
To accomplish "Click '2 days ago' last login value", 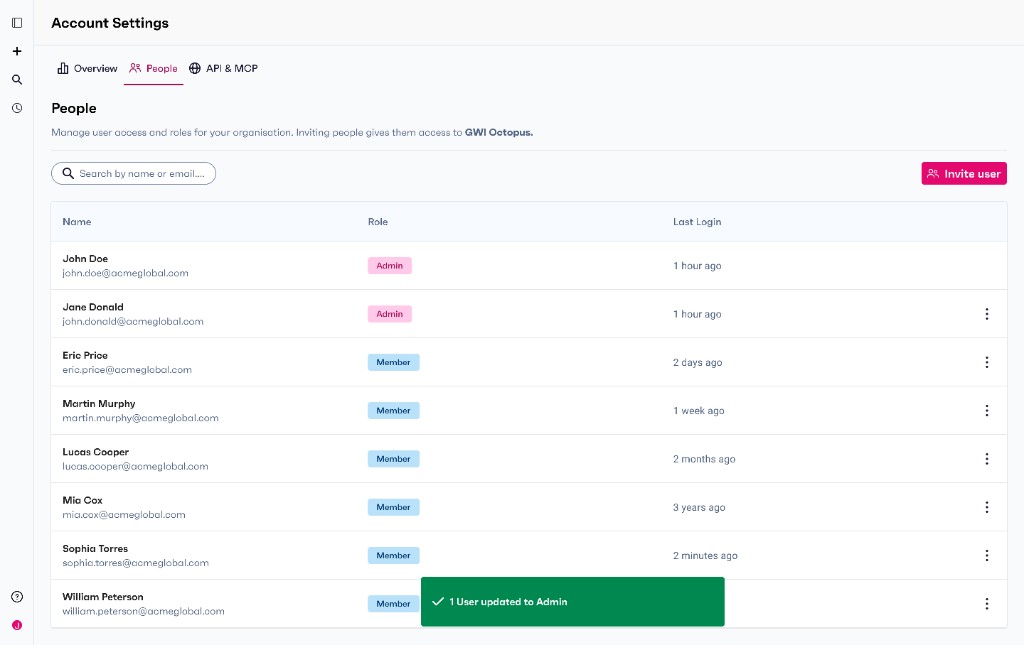I will [x=697, y=362].
